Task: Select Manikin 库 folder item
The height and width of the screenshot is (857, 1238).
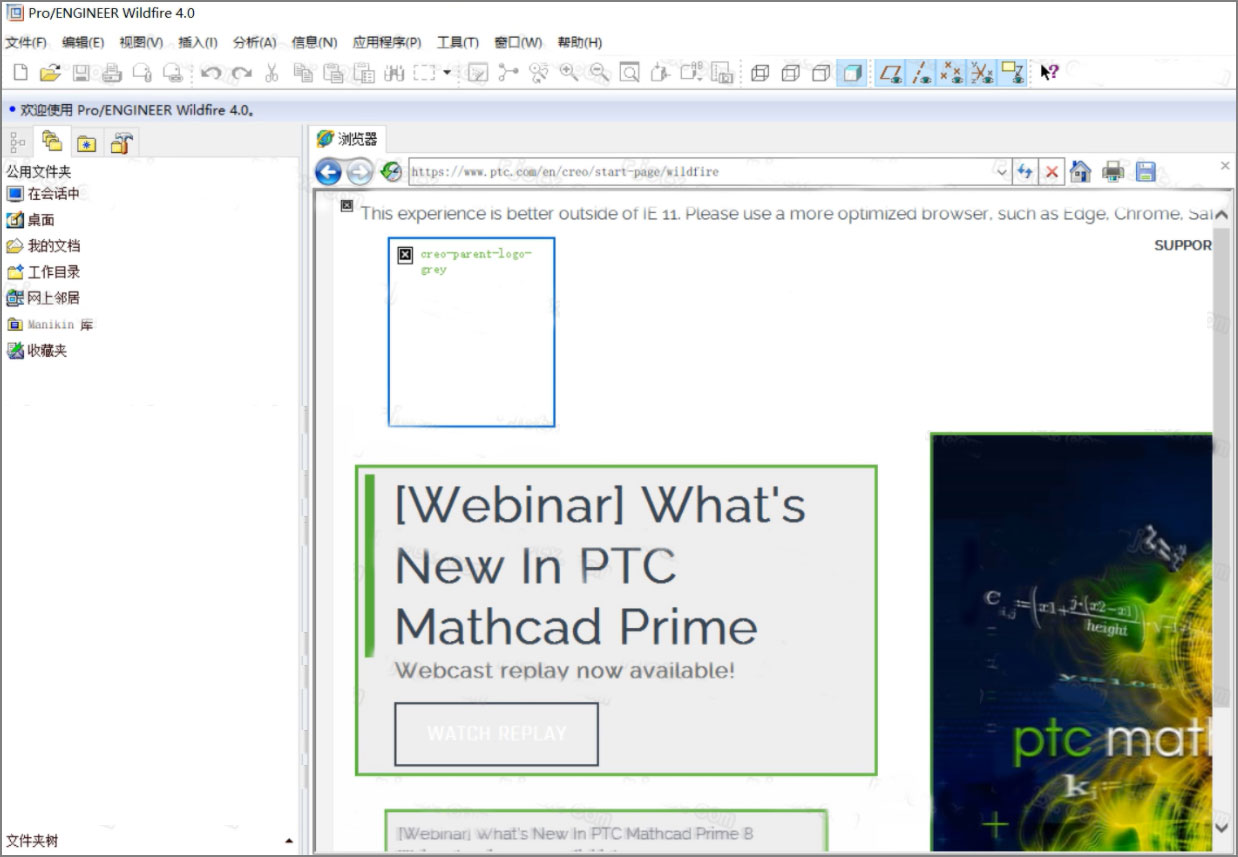Action: (x=50, y=325)
